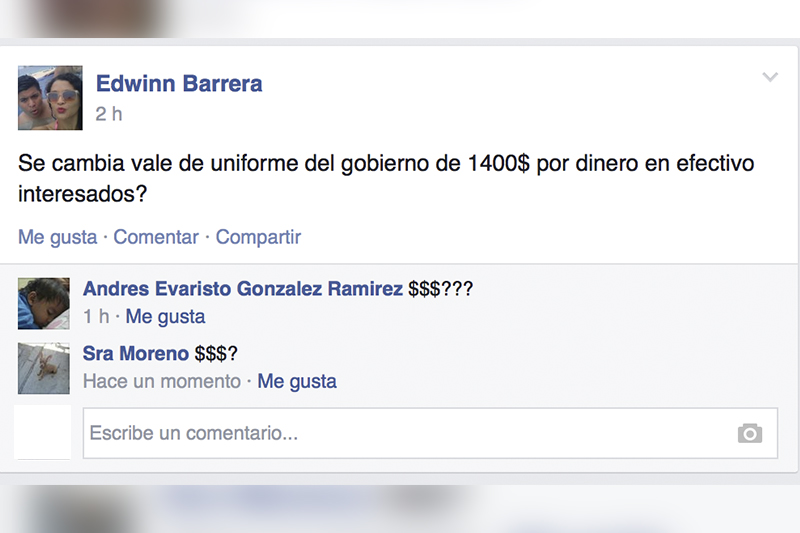
Task: Like the post with Me gusta
Action: tap(58, 237)
